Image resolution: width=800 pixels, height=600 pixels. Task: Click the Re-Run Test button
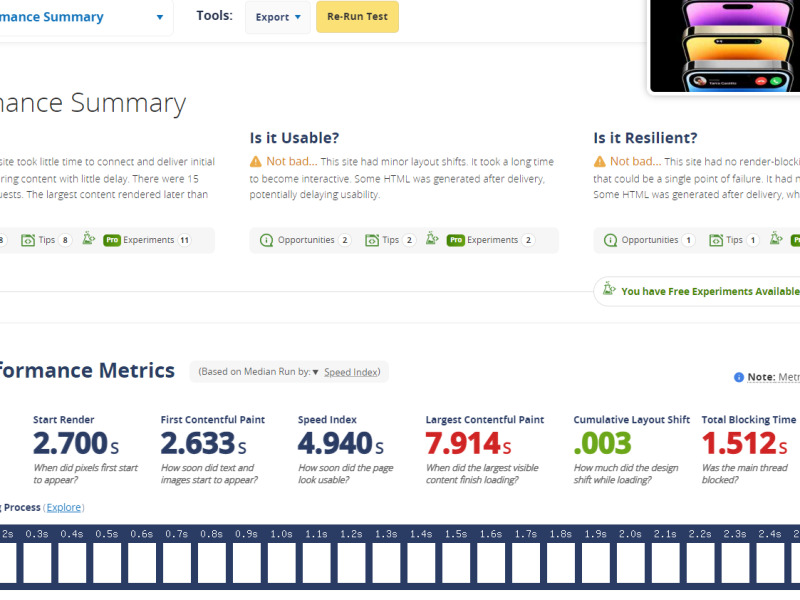coord(357,17)
